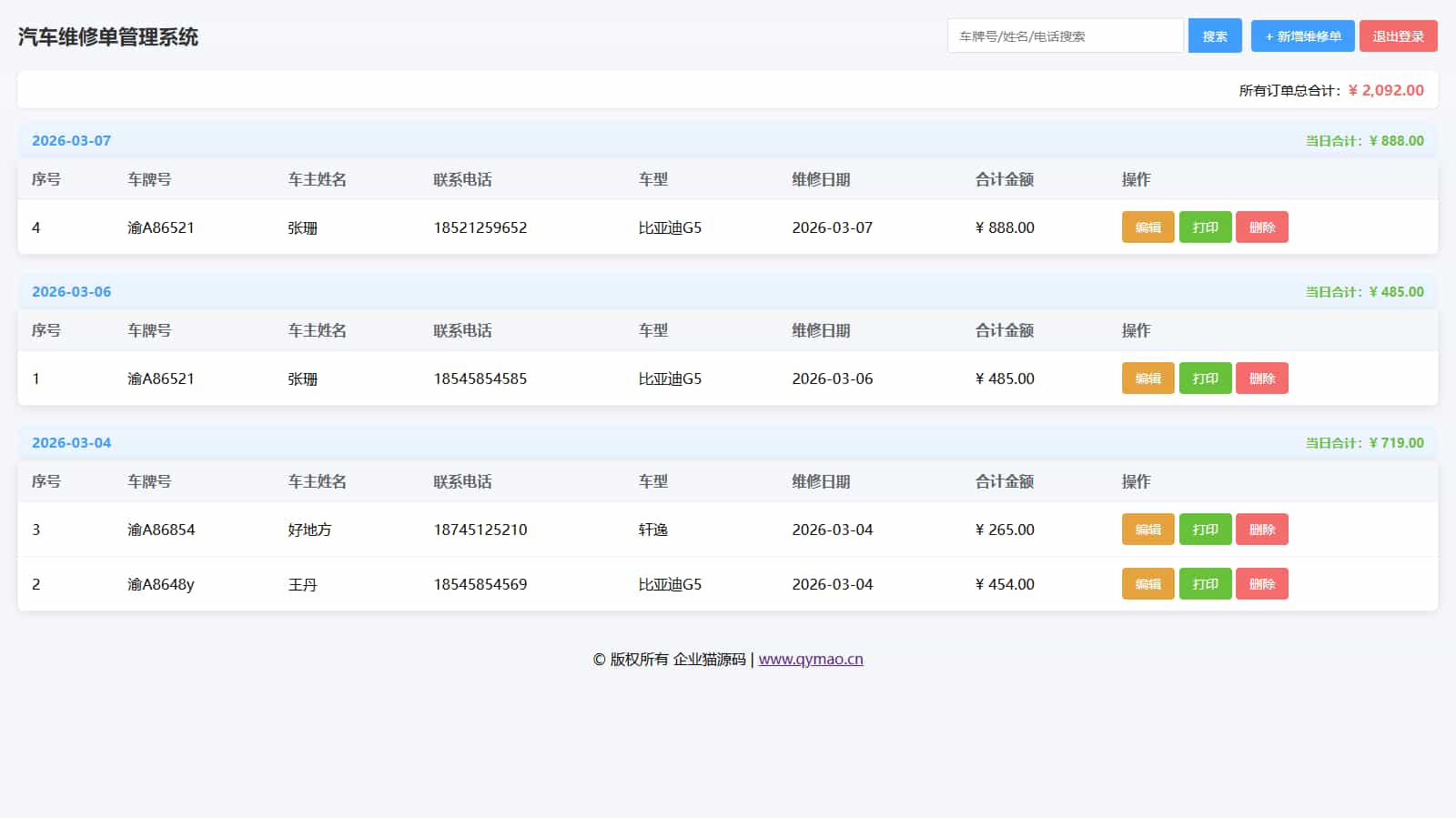
Task: Delete the ¥454.00 order for 王丹
Action: click(x=1261, y=584)
